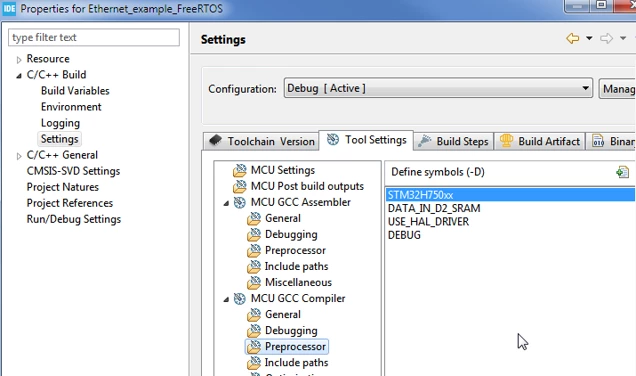Switch to the Build Artifact tab
Image resolution: width=636 pixels, height=376 pixels.
(x=539, y=141)
